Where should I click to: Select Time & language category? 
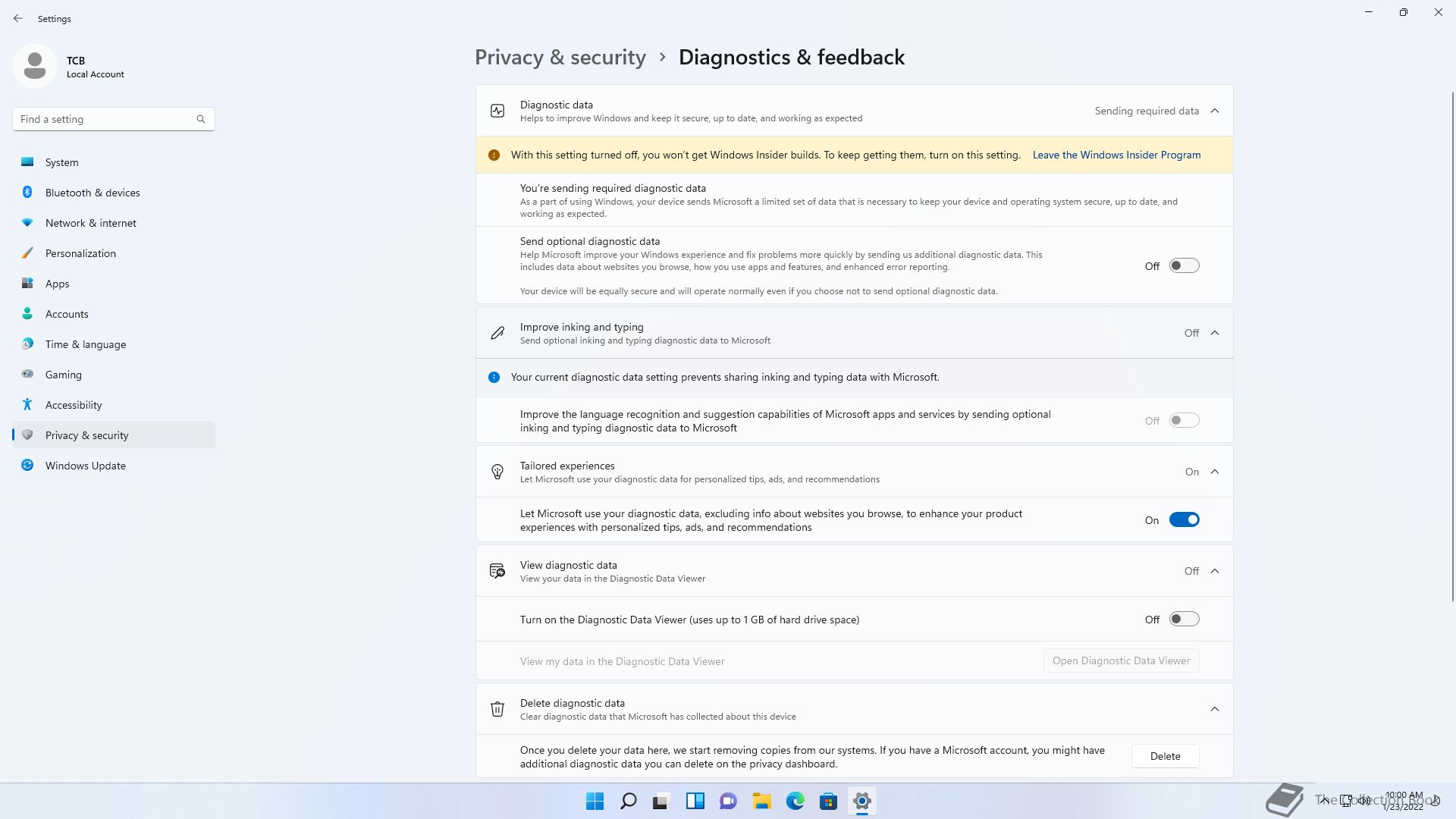coord(114,344)
